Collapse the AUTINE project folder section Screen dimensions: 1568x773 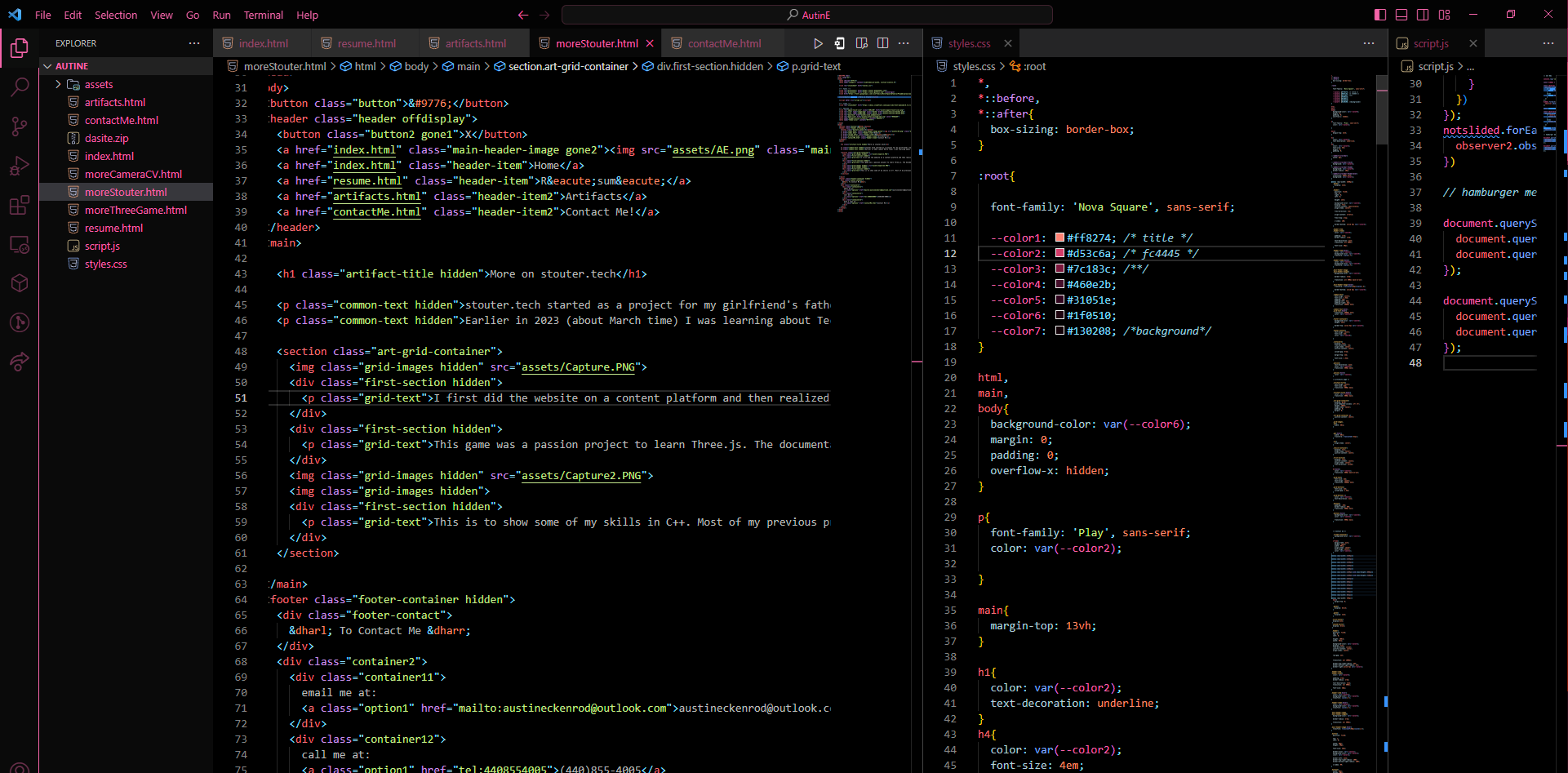72,66
